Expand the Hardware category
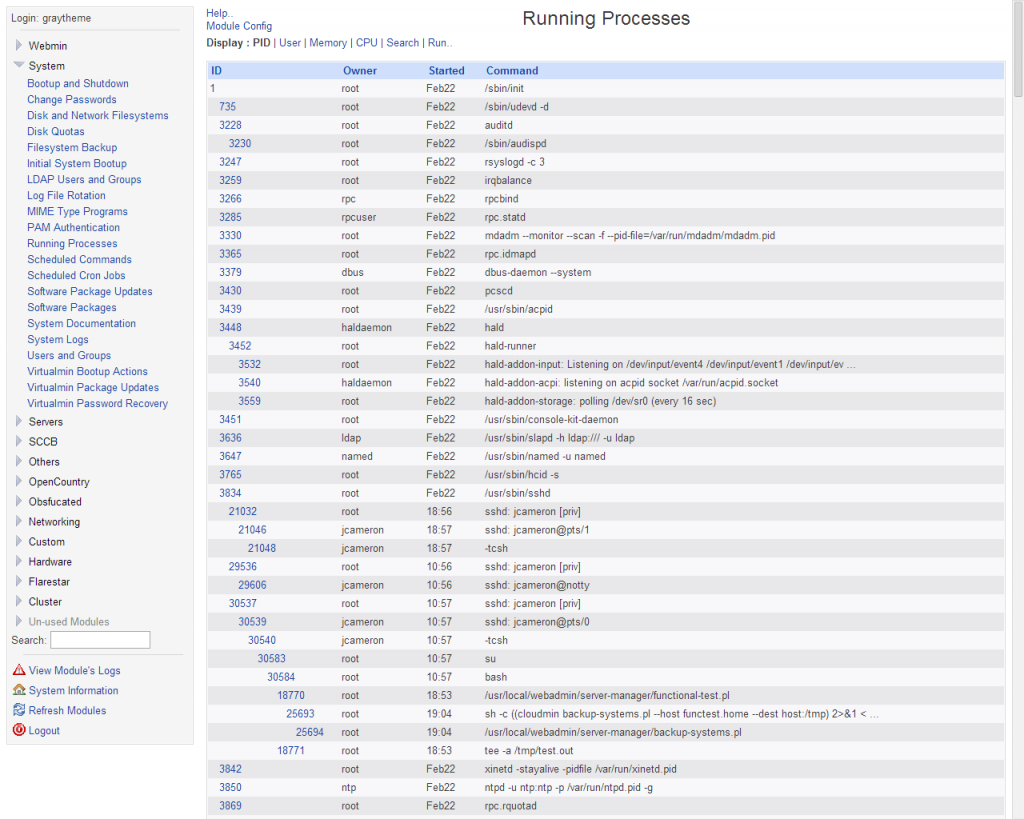 pyautogui.click(x=17, y=561)
